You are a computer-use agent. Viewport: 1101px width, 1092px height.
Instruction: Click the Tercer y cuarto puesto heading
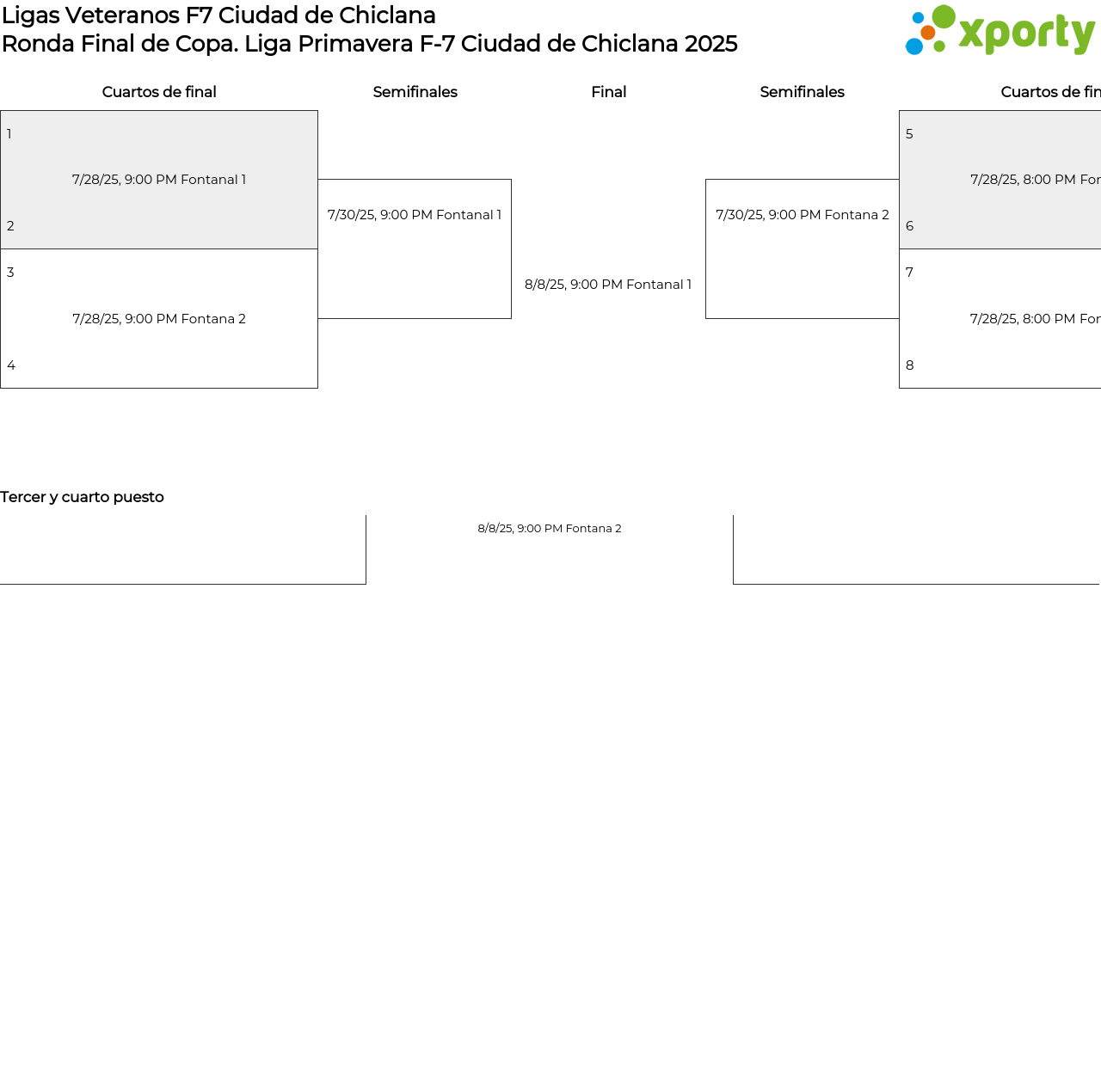82,497
